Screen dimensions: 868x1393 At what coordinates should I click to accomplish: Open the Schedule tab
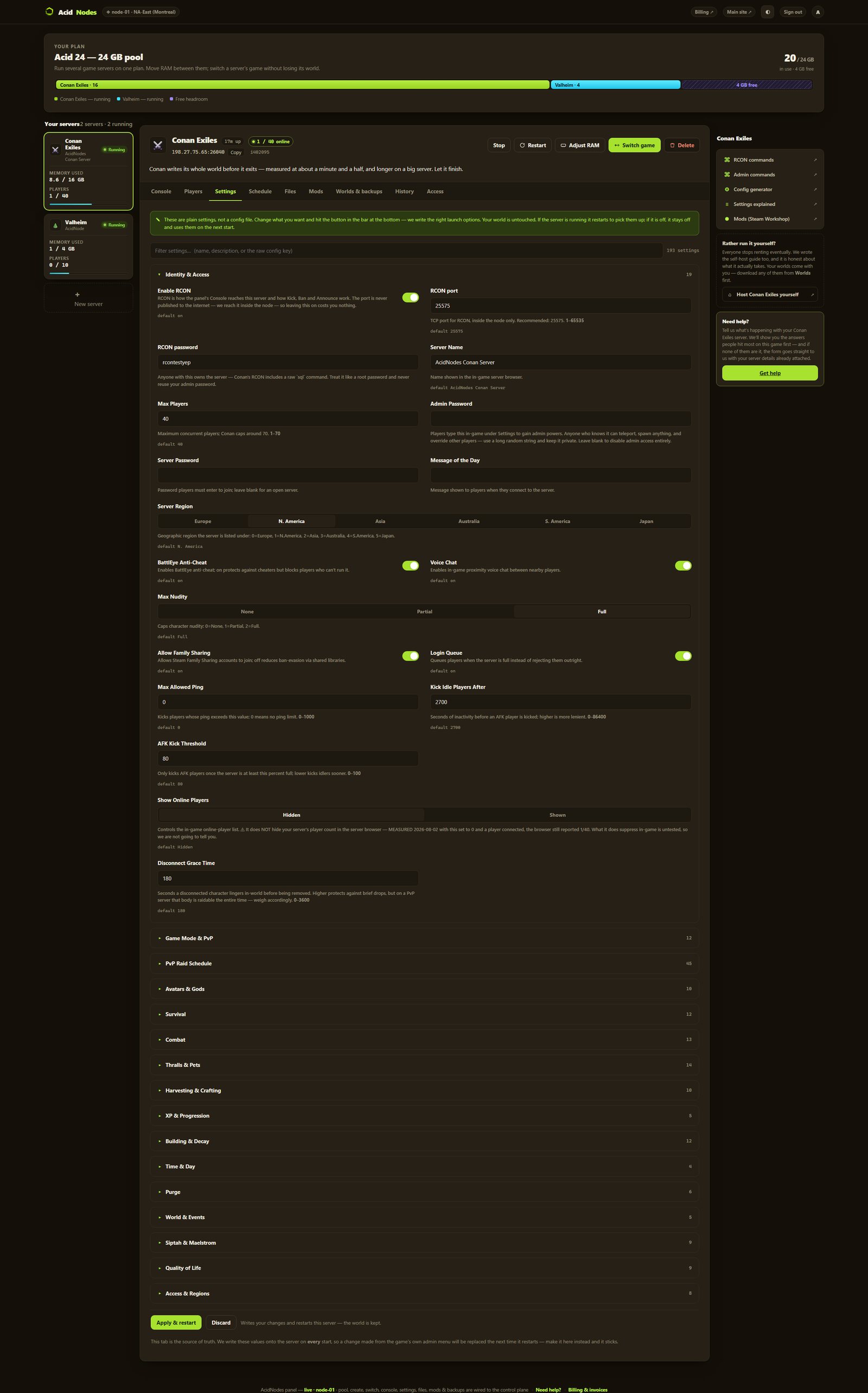point(260,192)
